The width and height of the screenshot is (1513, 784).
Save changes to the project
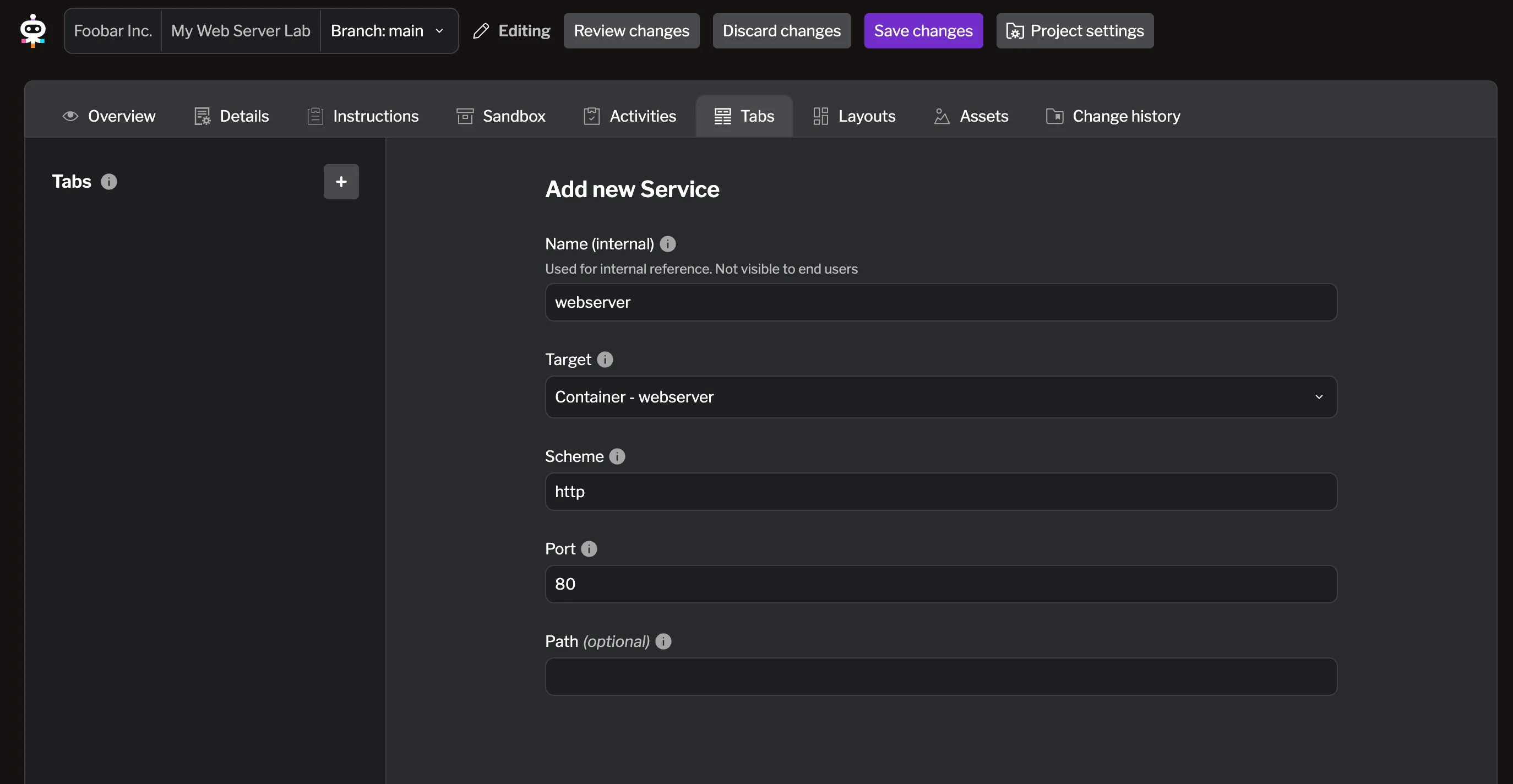point(922,30)
